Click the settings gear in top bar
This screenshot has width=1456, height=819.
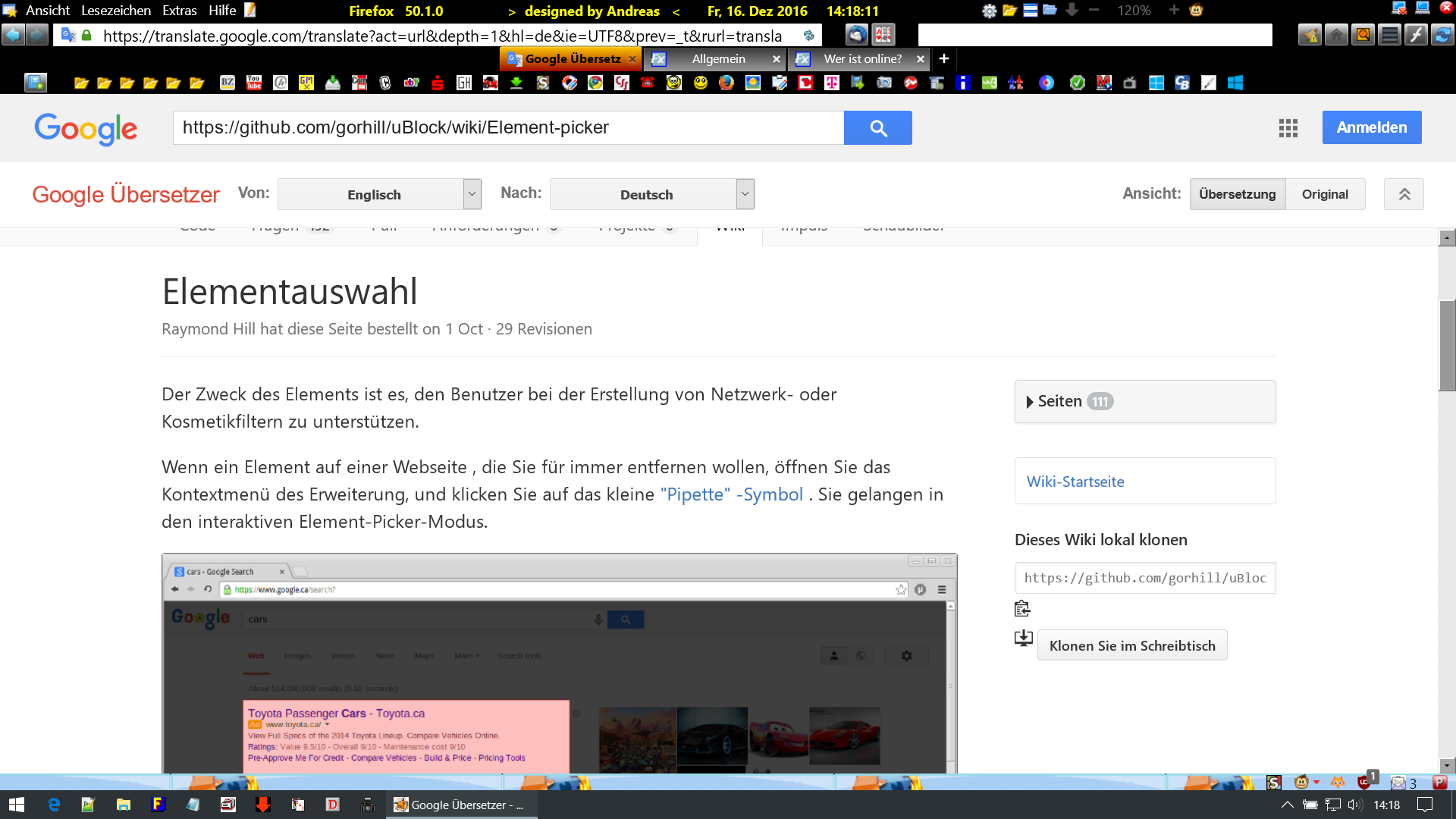point(989,11)
